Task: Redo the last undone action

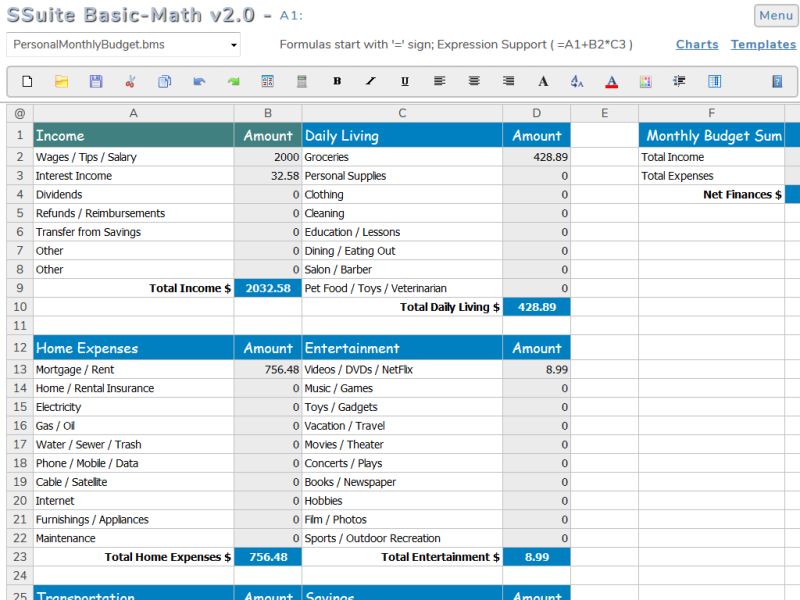Action: [232, 81]
